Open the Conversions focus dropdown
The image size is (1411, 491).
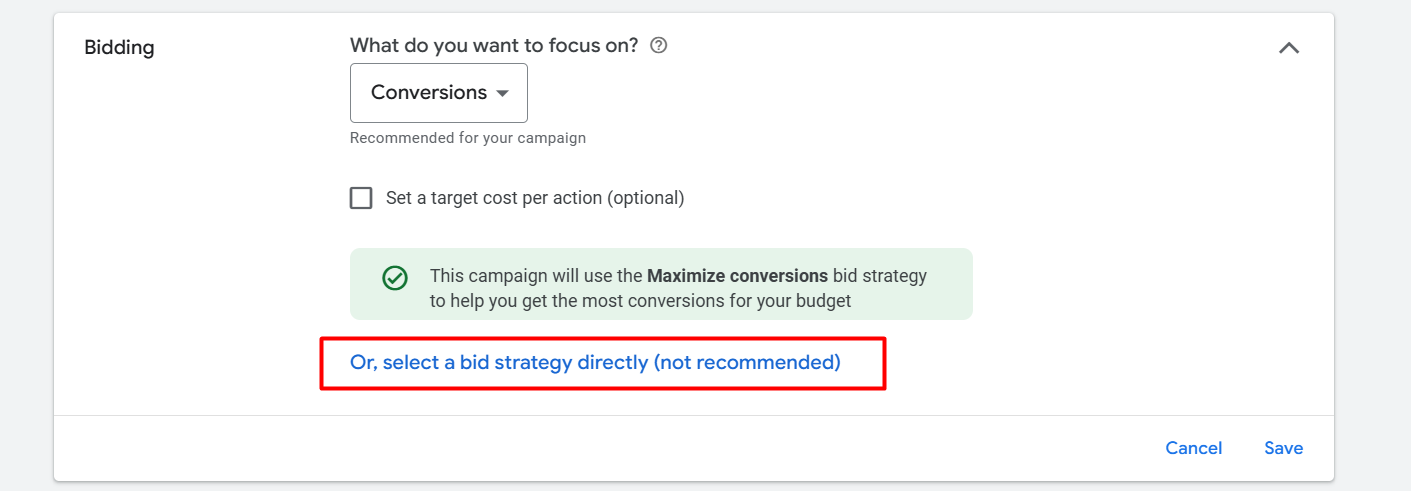point(439,93)
